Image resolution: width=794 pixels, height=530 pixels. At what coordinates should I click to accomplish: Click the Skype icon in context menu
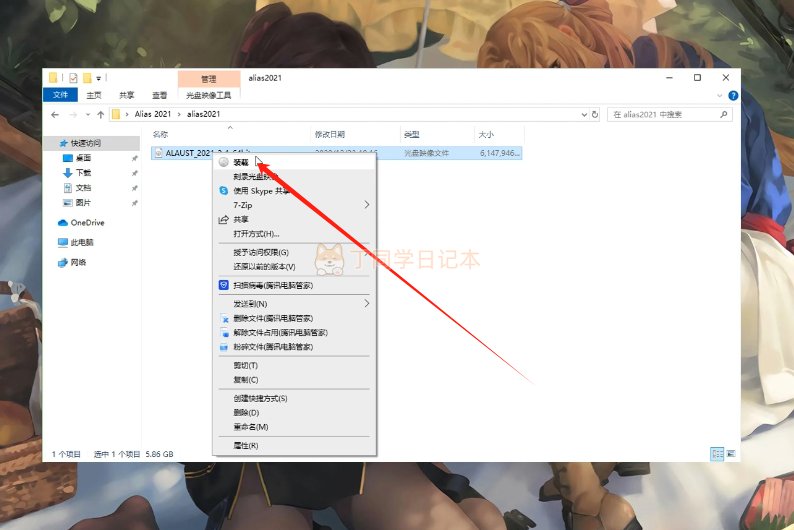pos(224,190)
